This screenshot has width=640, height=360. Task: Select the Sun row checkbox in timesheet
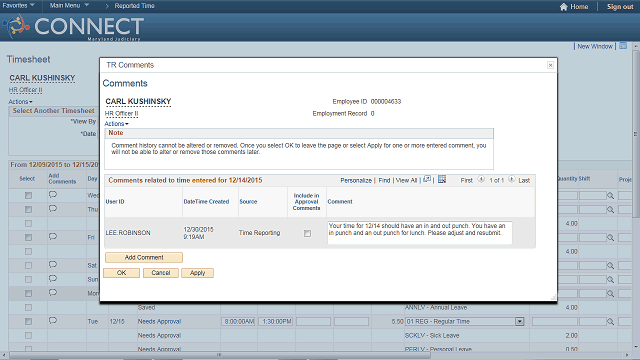[28, 280]
